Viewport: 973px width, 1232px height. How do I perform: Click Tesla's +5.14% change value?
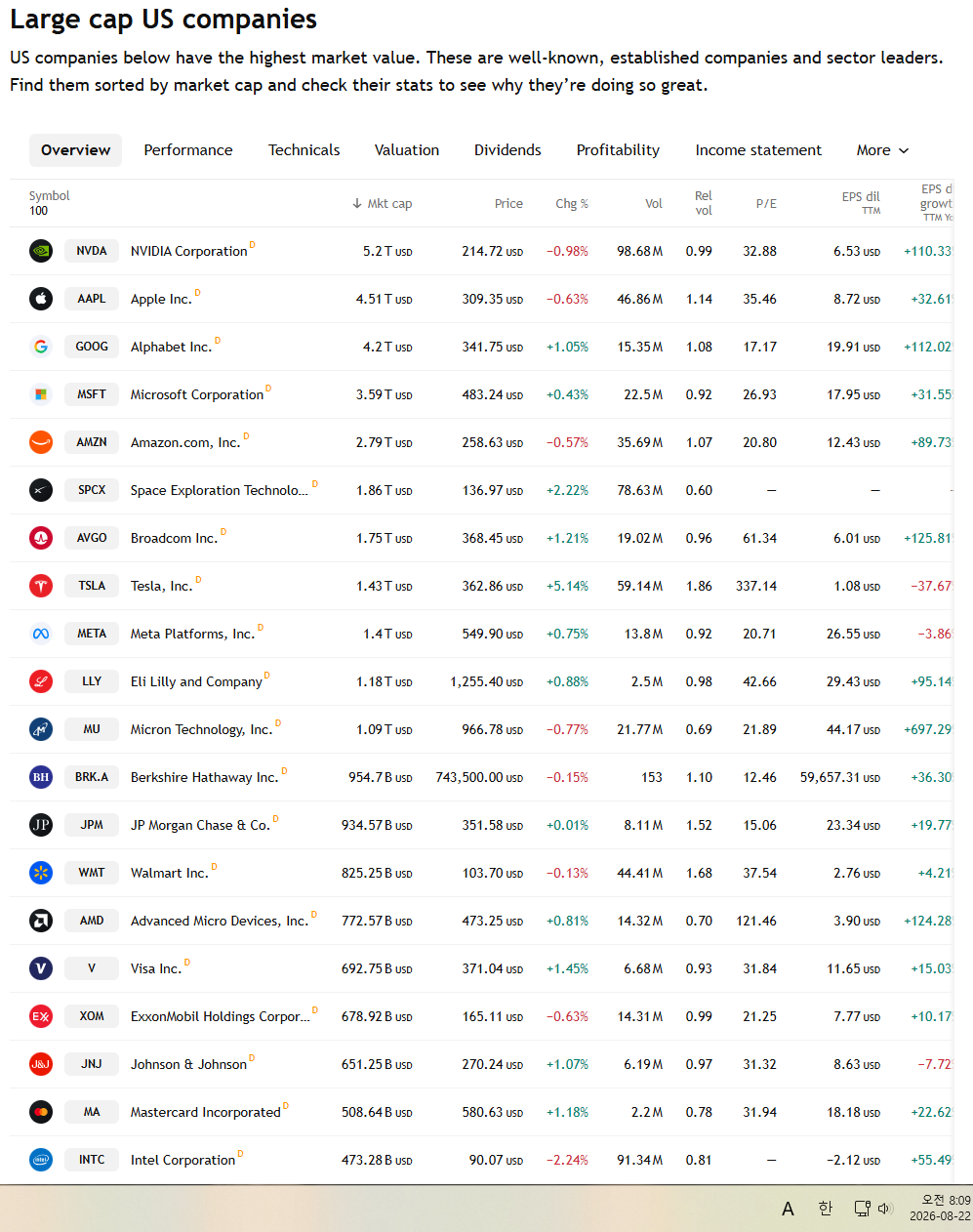point(567,586)
